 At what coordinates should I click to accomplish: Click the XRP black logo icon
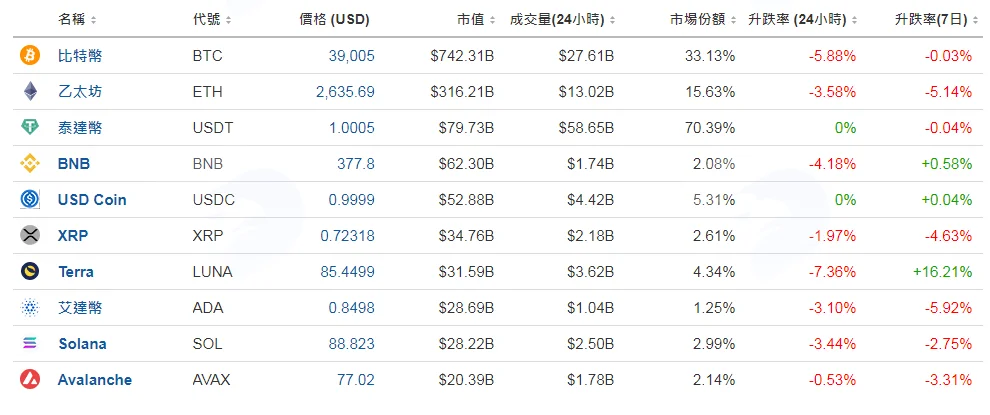[30, 236]
